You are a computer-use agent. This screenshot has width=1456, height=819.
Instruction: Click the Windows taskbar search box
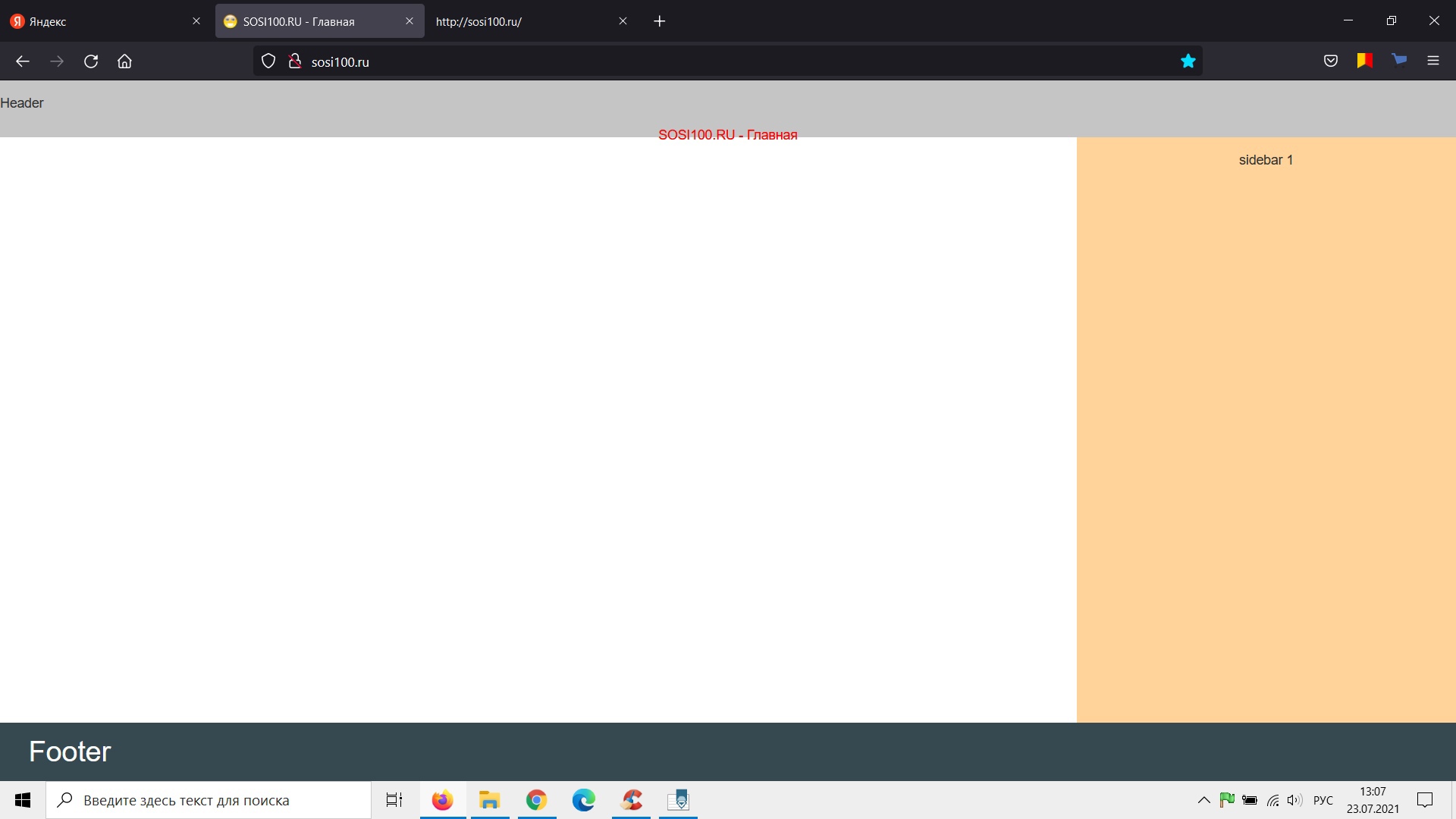click(x=209, y=800)
